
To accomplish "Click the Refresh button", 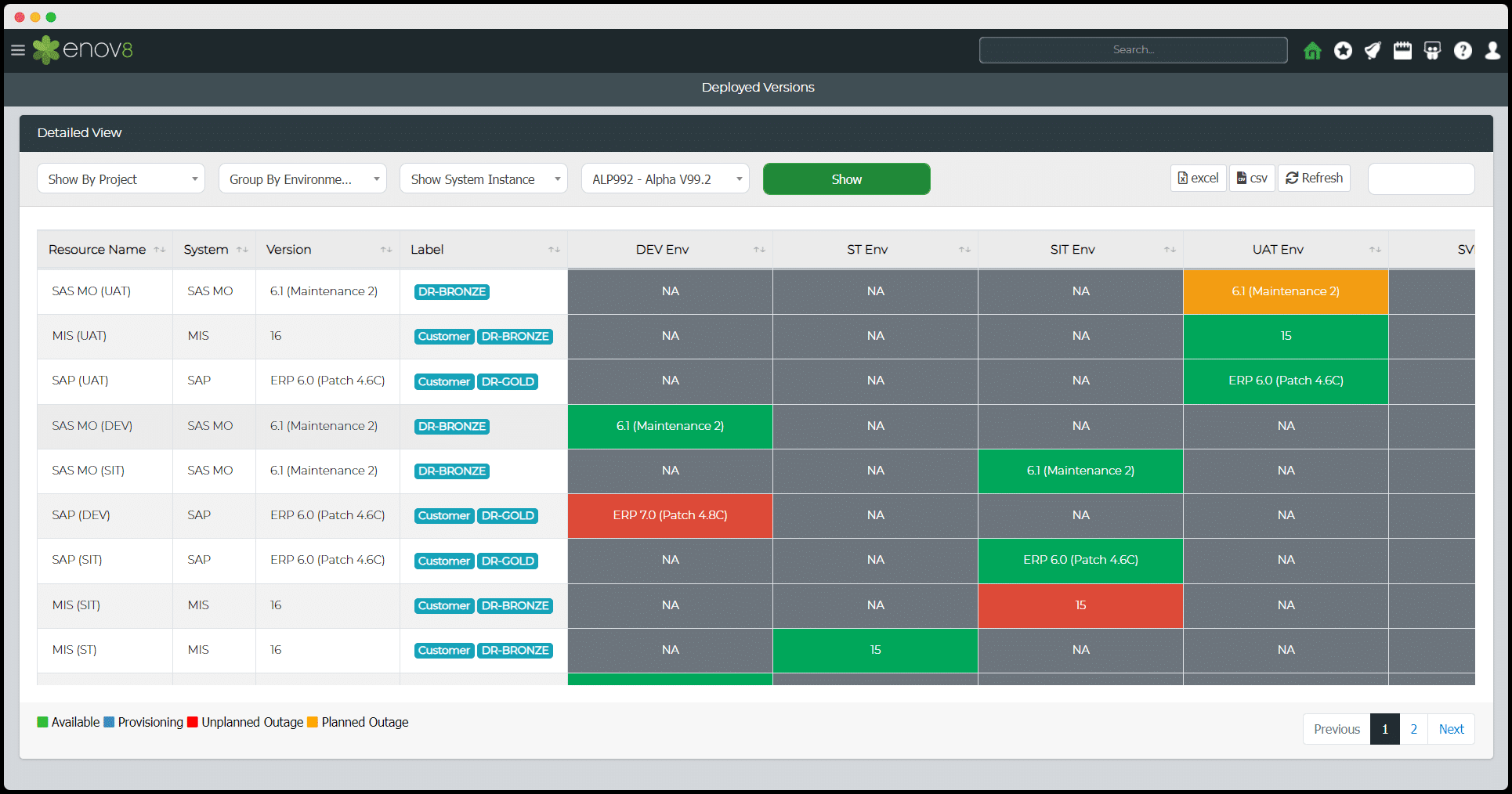I will pyautogui.click(x=1314, y=178).
